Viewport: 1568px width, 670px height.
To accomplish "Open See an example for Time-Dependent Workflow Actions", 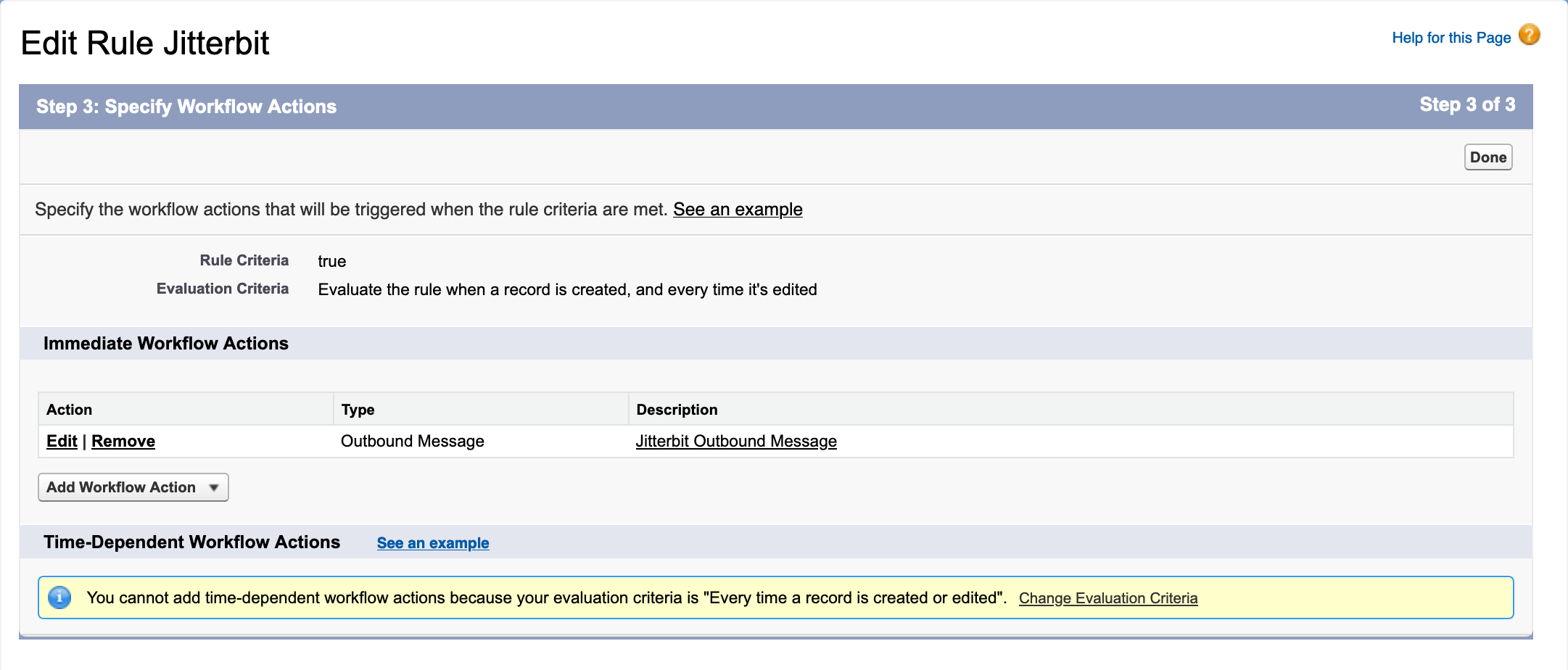I will tap(433, 542).
